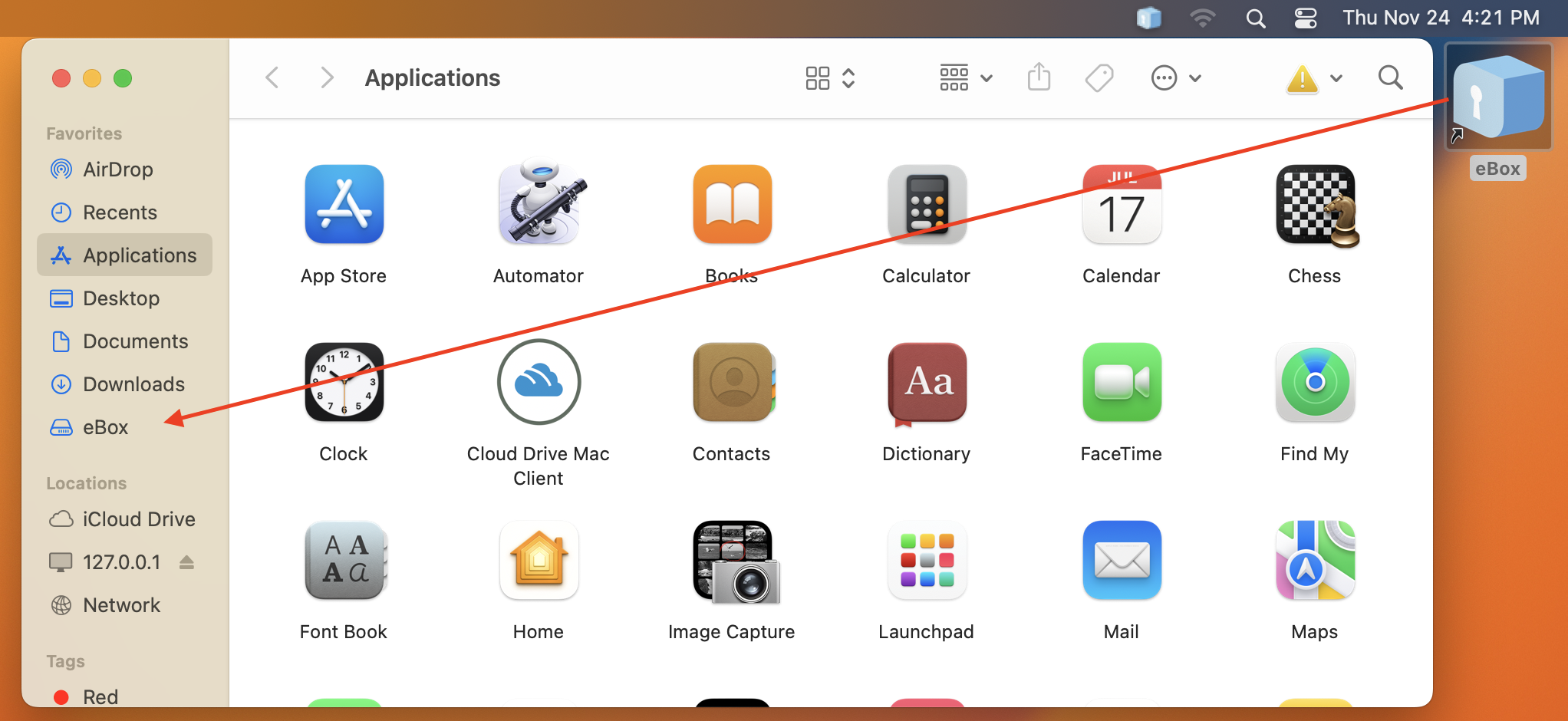Viewport: 1568px width, 721px height.
Task: Select the Mail app icon
Action: click(1122, 560)
